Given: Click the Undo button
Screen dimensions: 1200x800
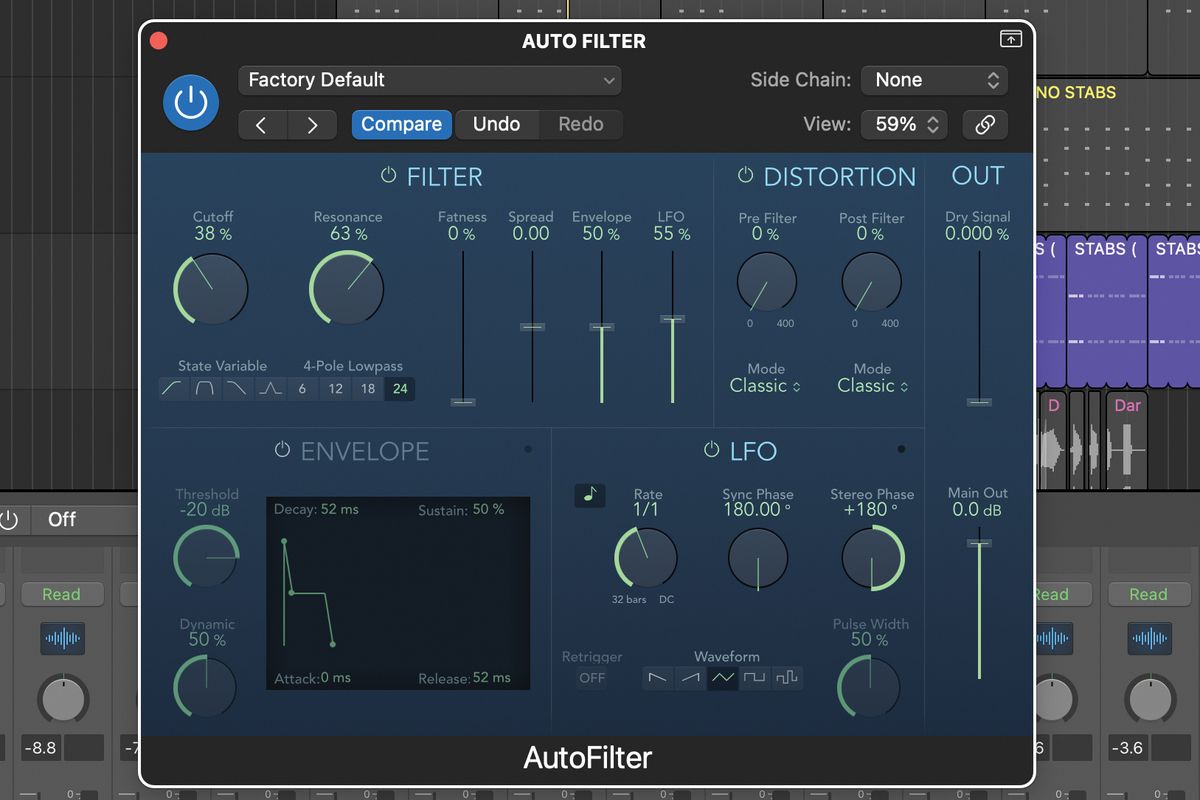Looking at the screenshot, I should click(497, 124).
